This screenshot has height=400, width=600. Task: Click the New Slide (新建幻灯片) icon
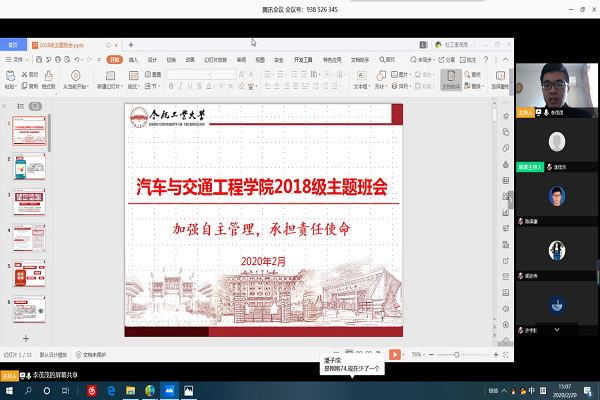pos(110,75)
